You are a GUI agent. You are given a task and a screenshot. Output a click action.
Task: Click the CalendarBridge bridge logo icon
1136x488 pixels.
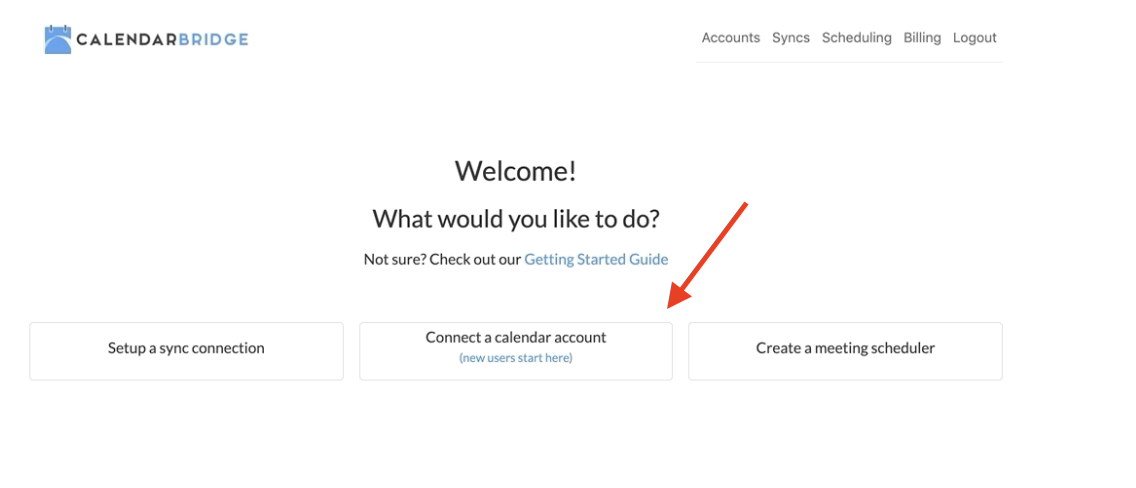(x=58, y=39)
